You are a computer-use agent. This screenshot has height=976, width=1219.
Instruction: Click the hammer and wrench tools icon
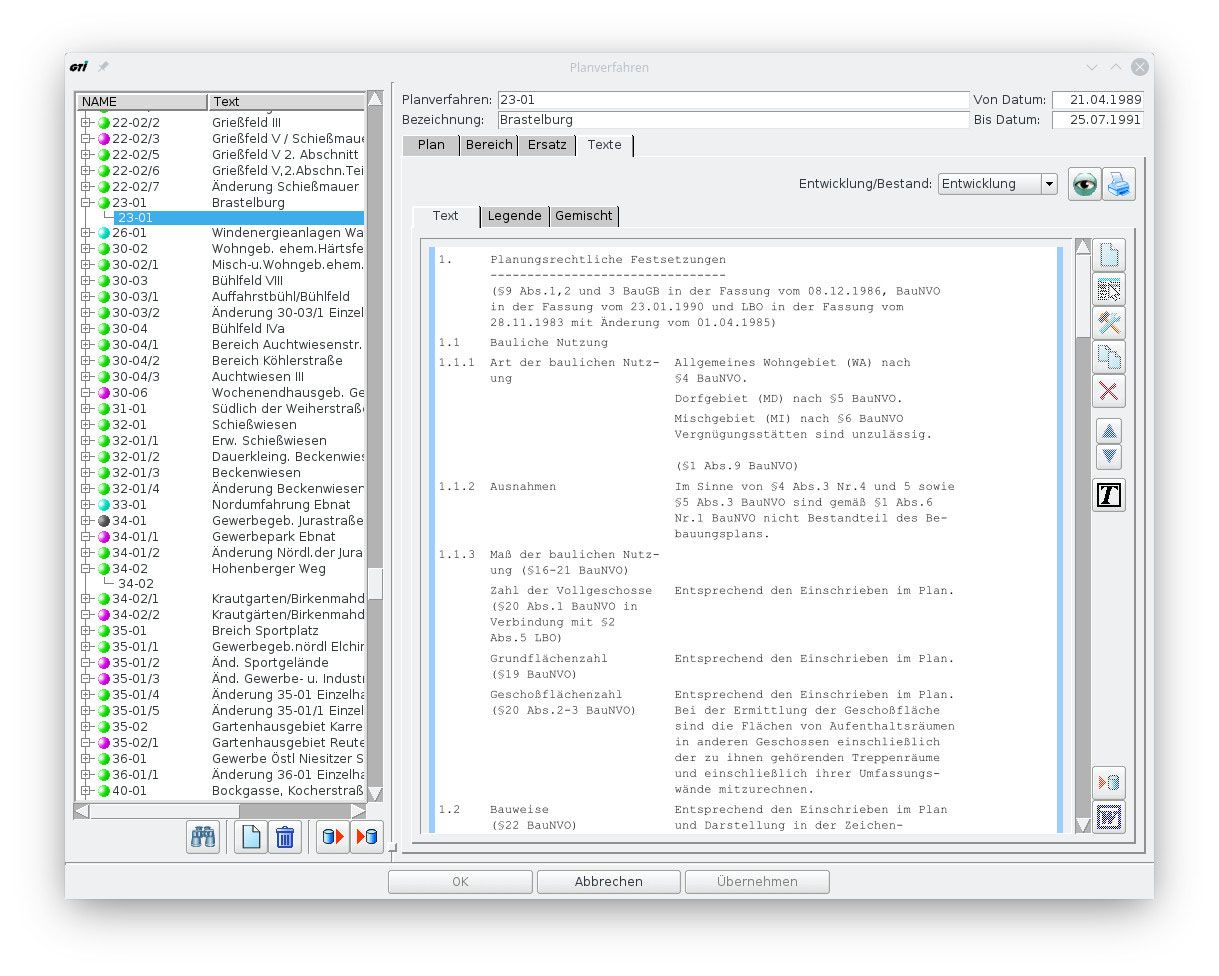click(1109, 323)
